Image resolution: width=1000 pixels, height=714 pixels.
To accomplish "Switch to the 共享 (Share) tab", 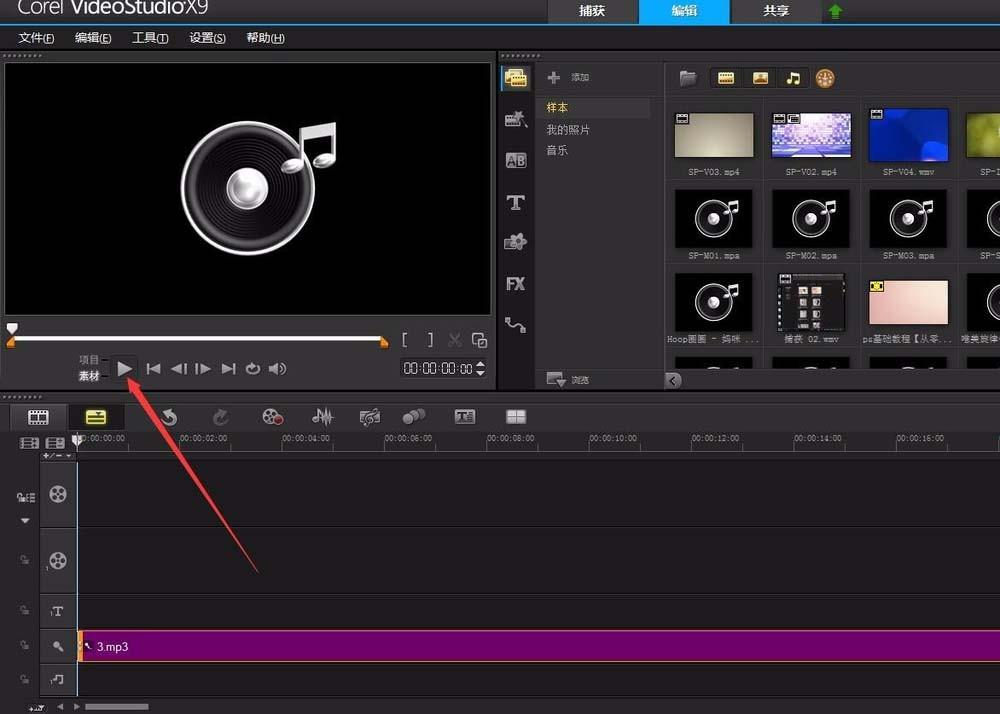I will (775, 11).
